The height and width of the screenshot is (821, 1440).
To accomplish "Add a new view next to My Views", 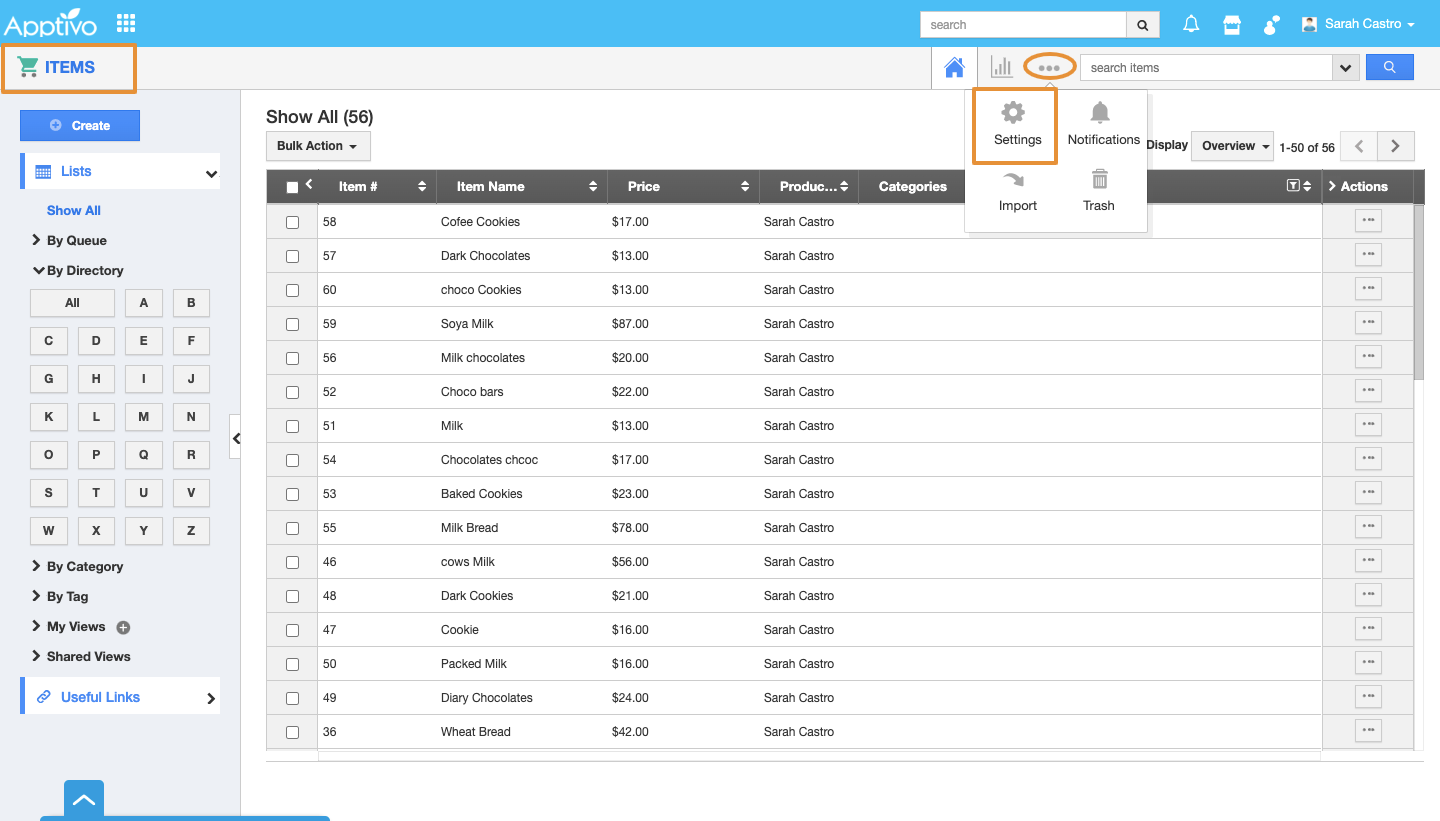I will pos(123,628).
